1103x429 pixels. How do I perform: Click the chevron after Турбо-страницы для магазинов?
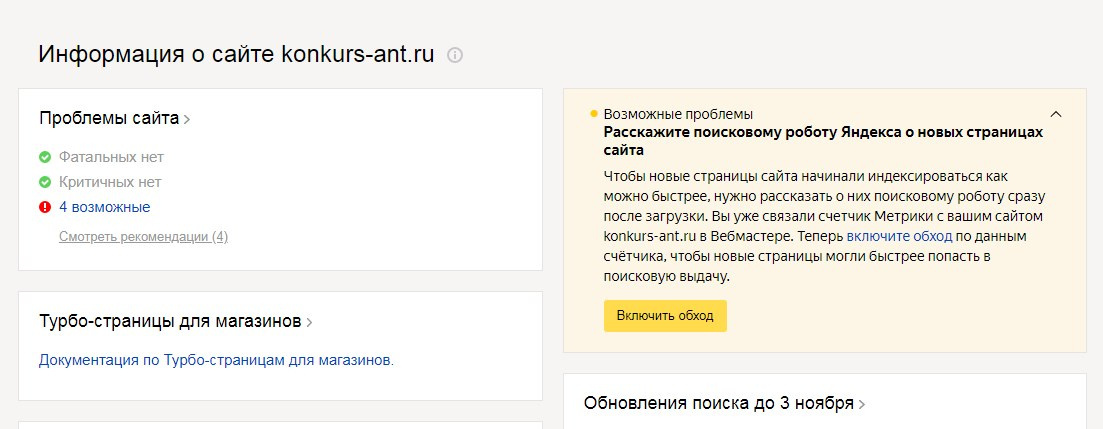[x=310, y=323]
